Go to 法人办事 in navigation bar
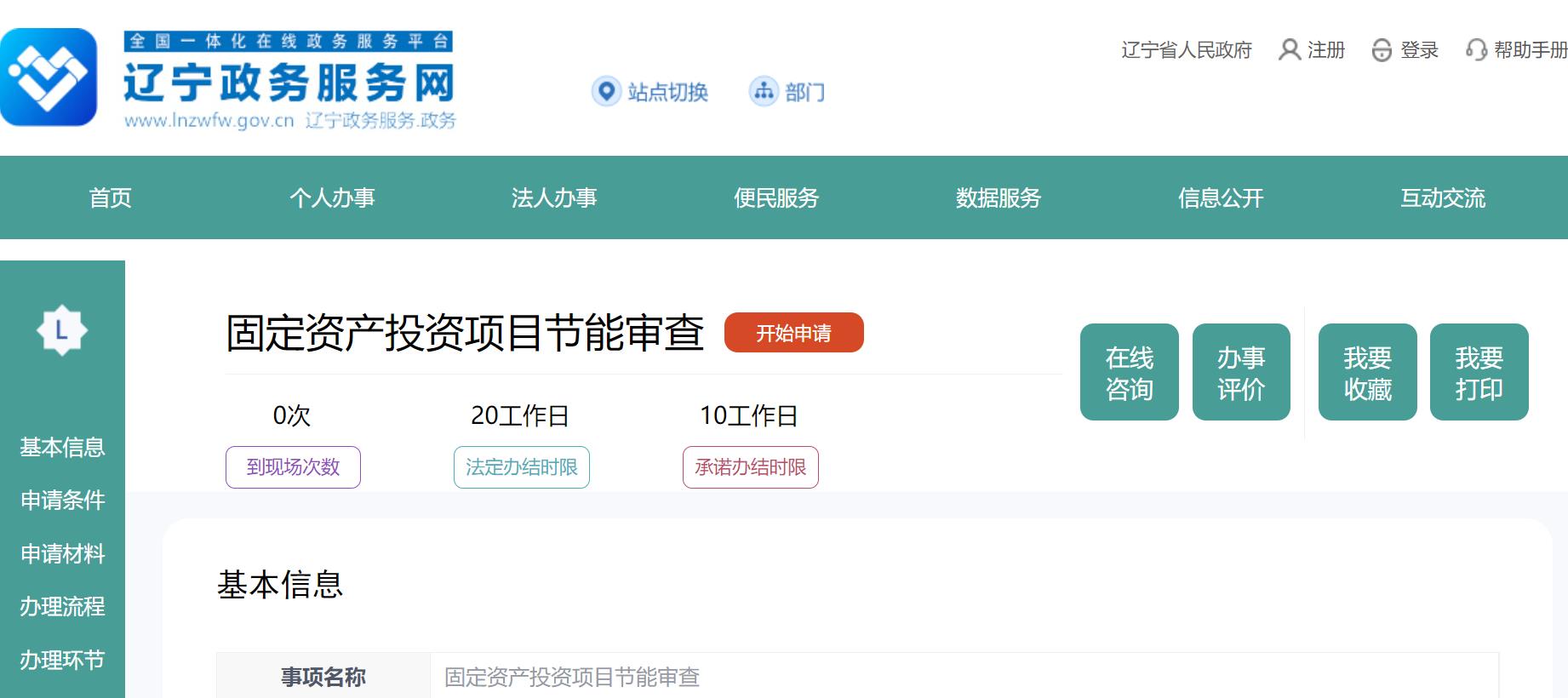The height and width of the screenshot is (698, 1568). [x=554, y=198]
